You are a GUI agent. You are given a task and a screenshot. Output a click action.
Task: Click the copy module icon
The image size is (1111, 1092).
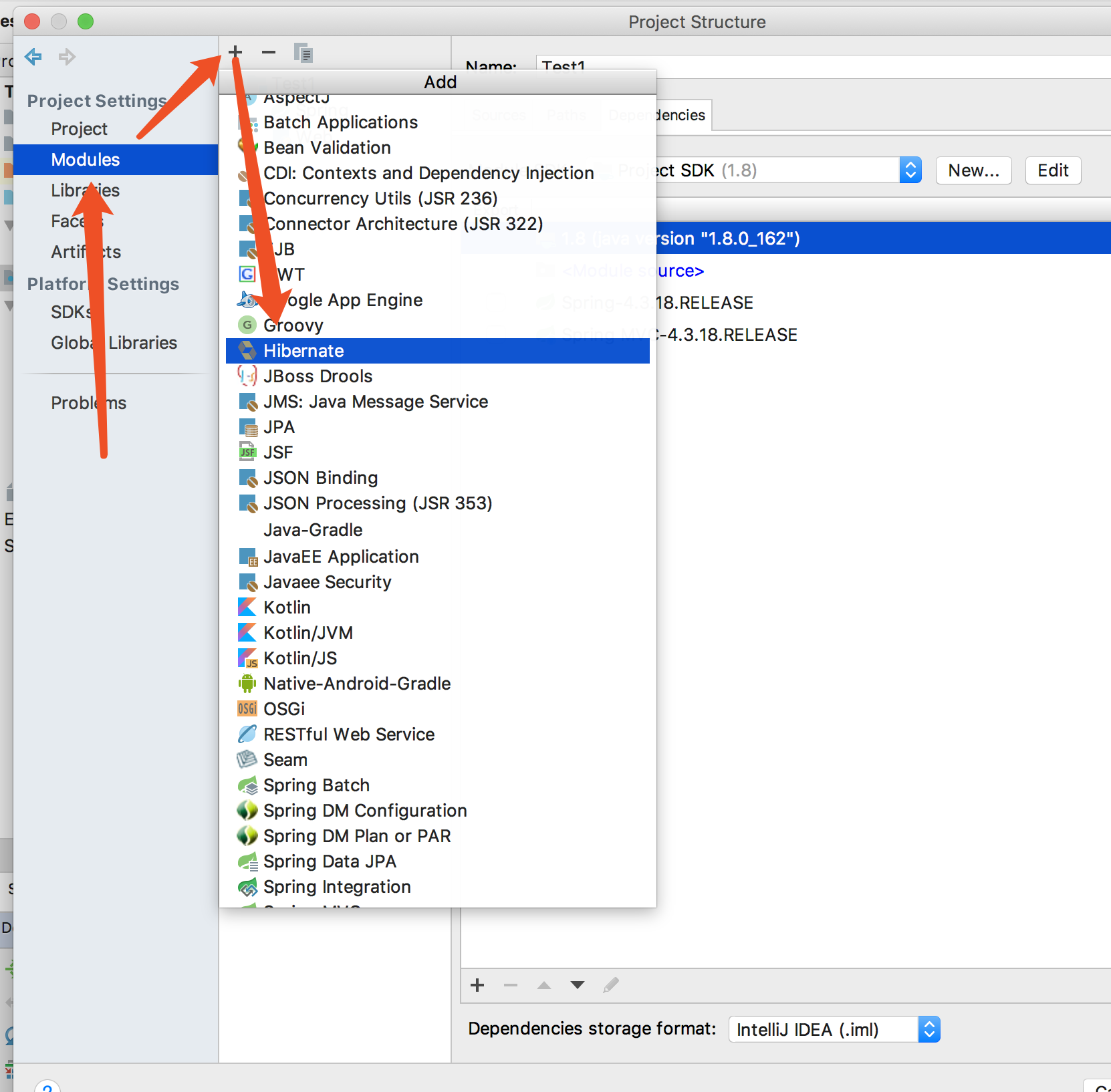[303, 52]
